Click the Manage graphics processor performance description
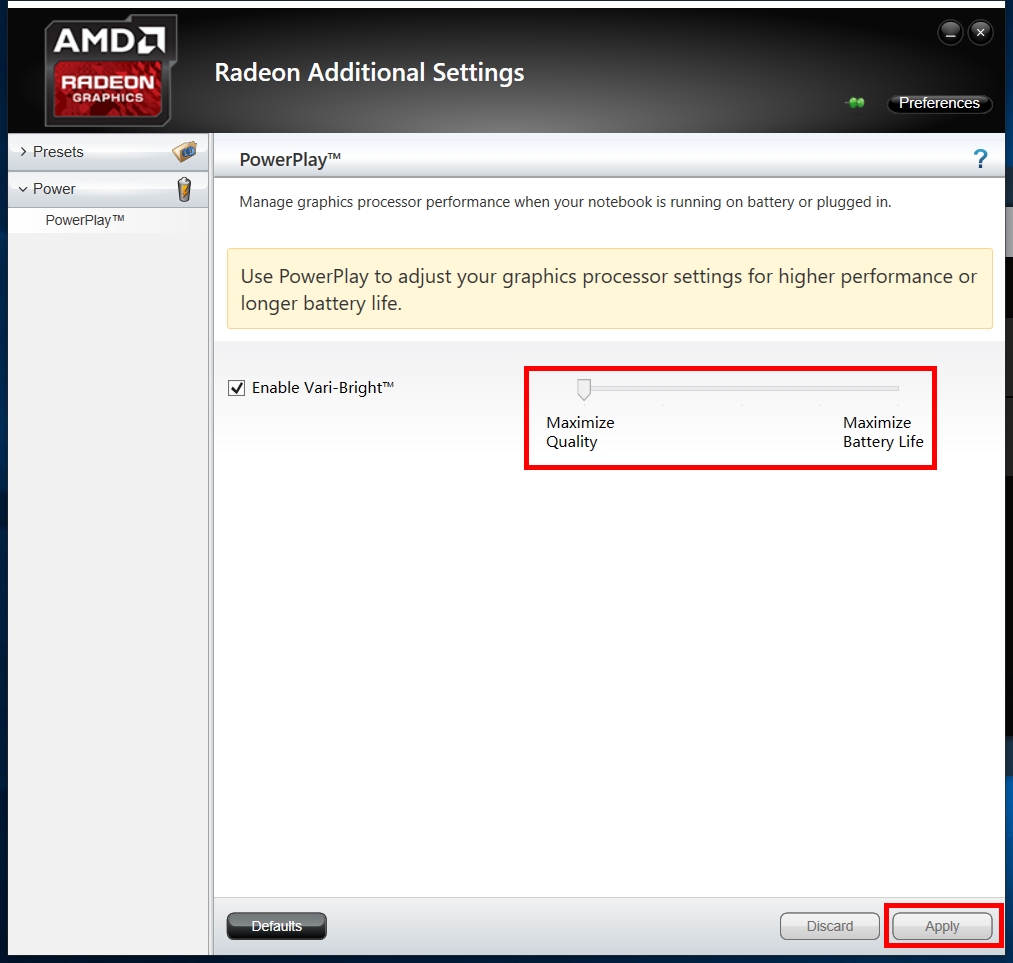The height and width of the screenshot is (963, 1013). point(565,202)
